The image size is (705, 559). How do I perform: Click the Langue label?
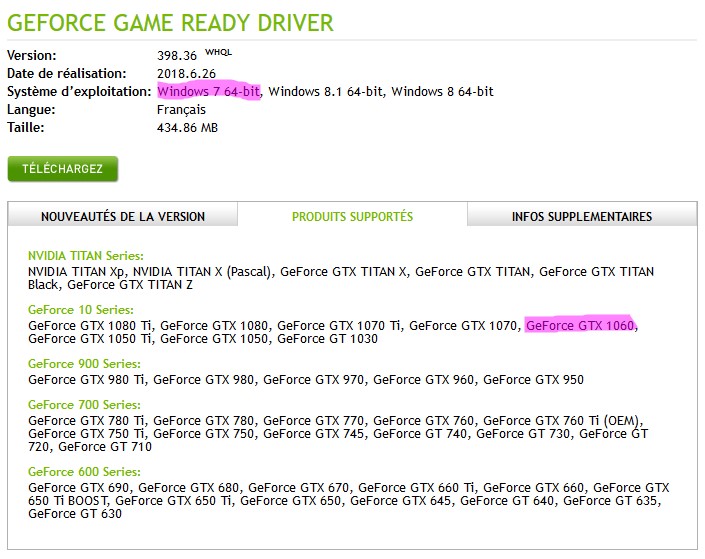point(31,110)
